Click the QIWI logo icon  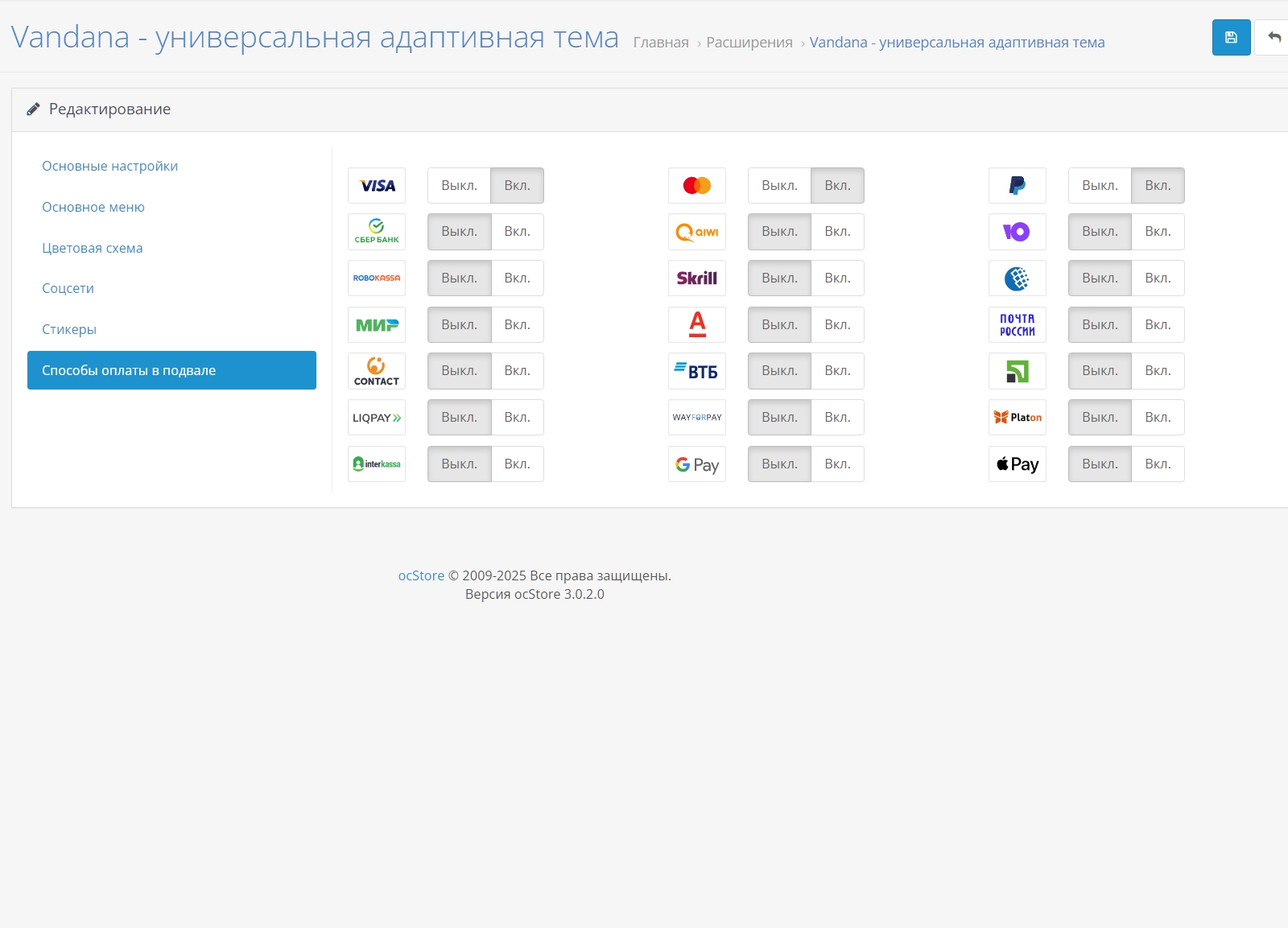click(697, 232)
